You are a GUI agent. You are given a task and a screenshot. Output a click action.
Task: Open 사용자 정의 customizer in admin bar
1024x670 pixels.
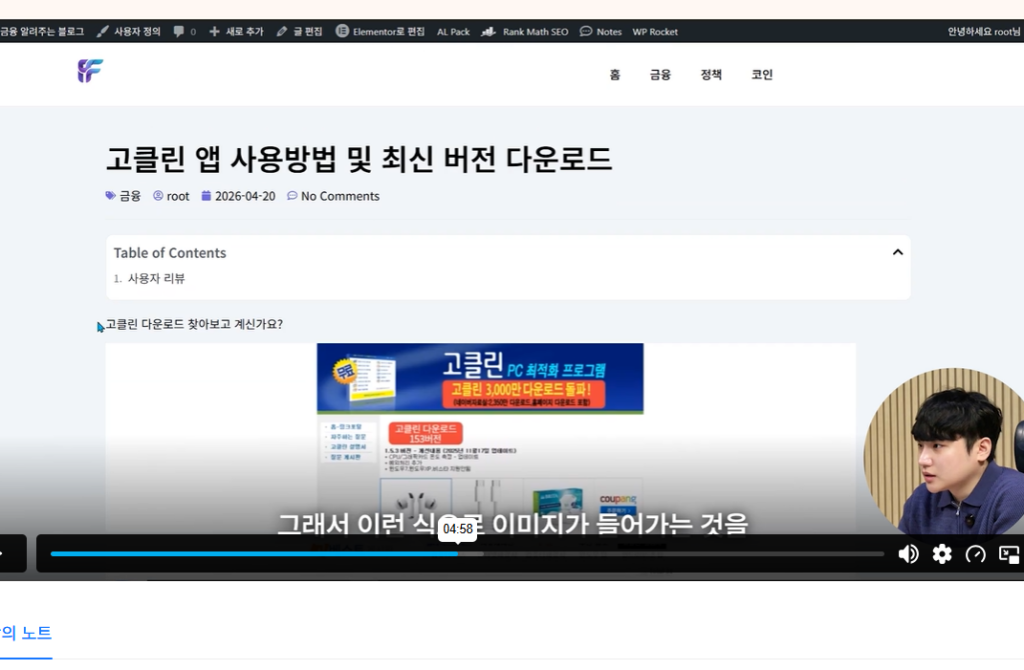129,31
